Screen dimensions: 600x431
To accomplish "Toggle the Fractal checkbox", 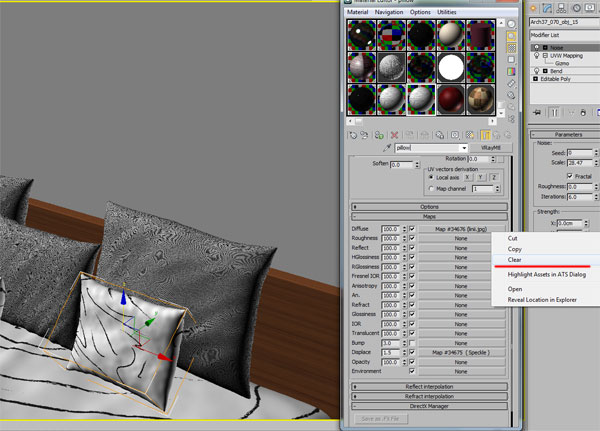I will (x=570, y=176).
